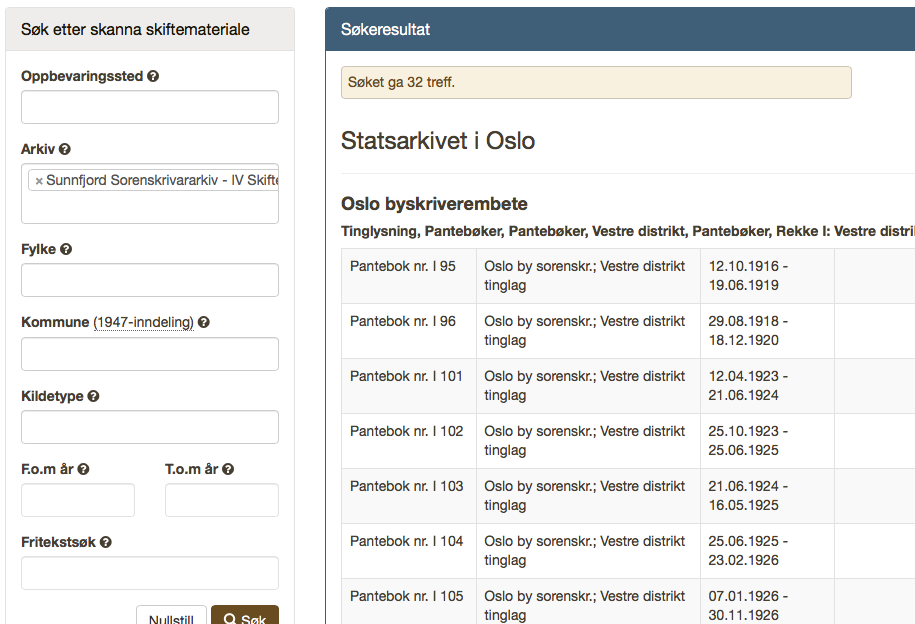Click the T.o.m år field

point(222,500)
